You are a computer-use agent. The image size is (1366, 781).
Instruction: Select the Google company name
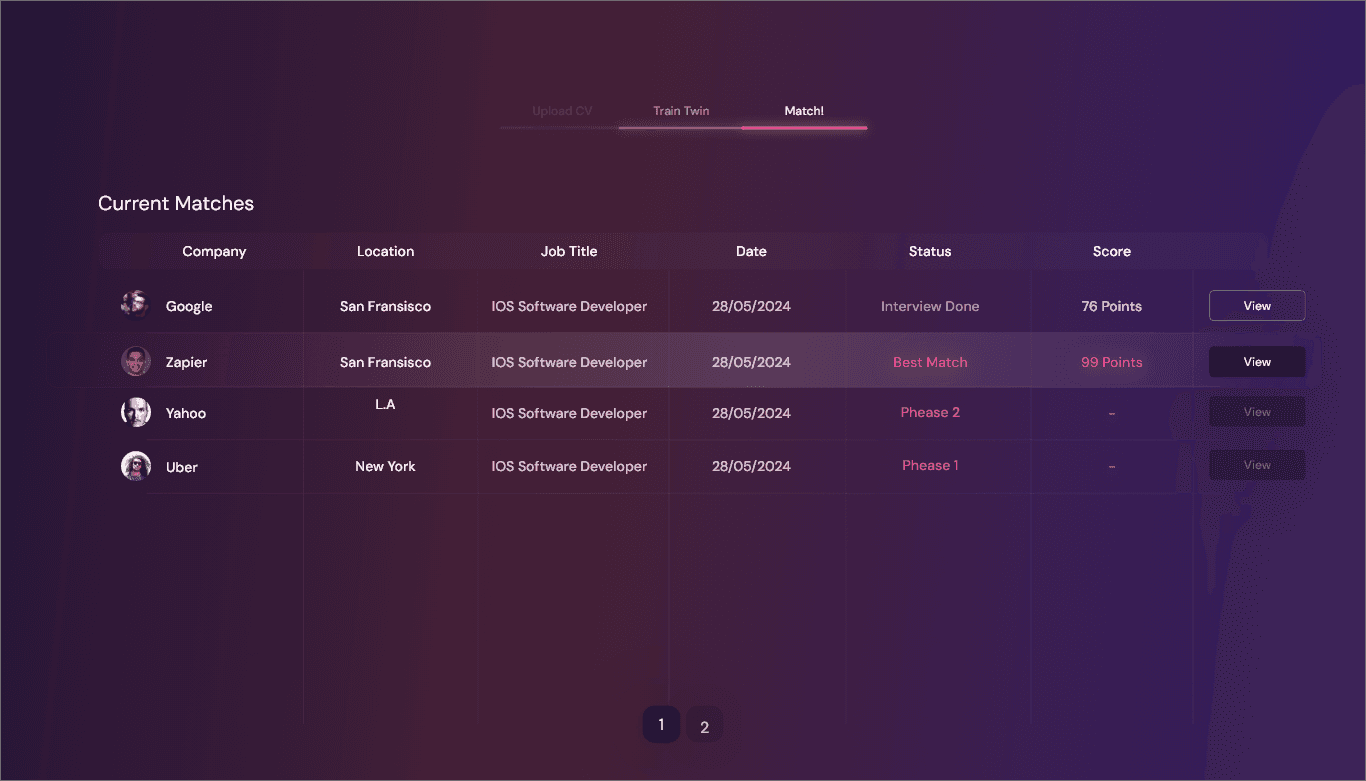tap(189, 306)
